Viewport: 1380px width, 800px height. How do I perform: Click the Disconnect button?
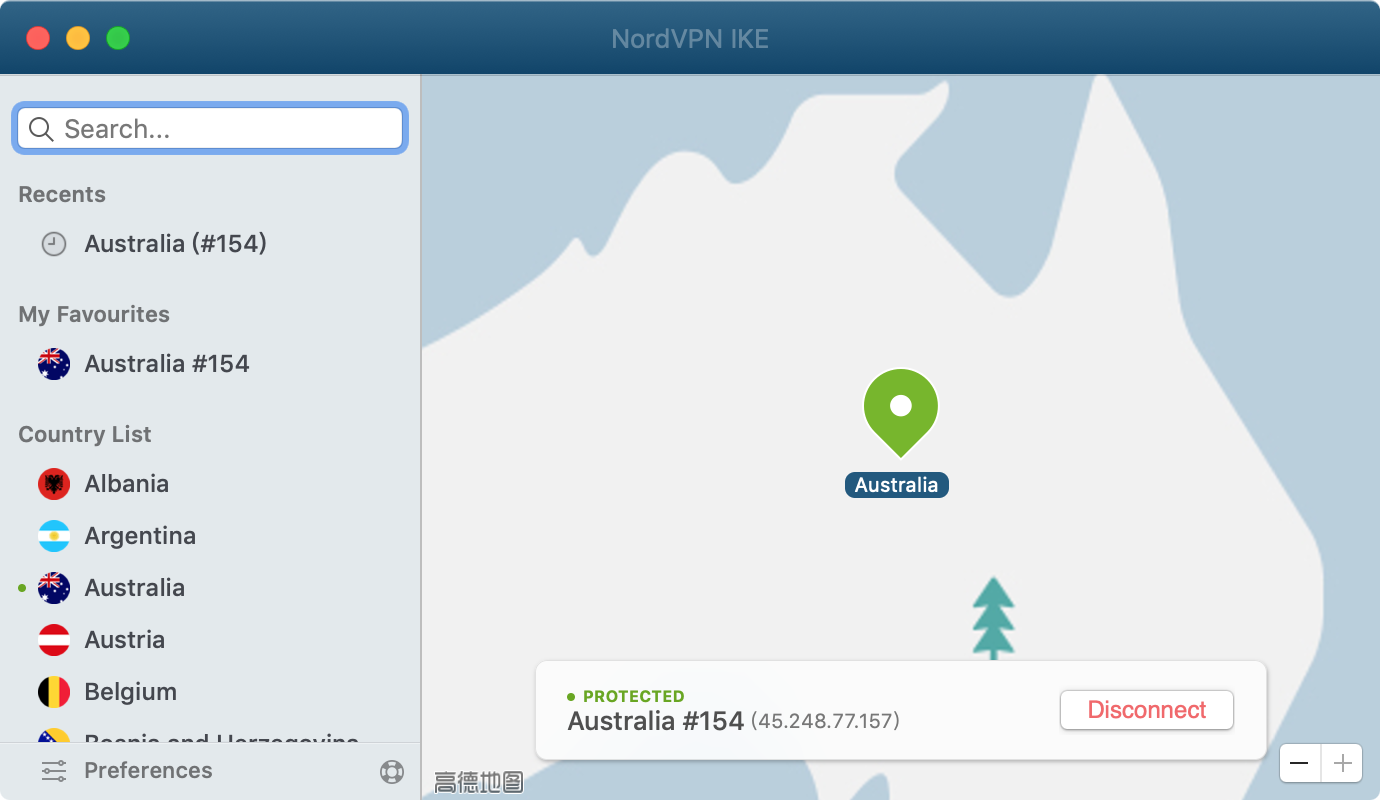(x=1147, y=710)
